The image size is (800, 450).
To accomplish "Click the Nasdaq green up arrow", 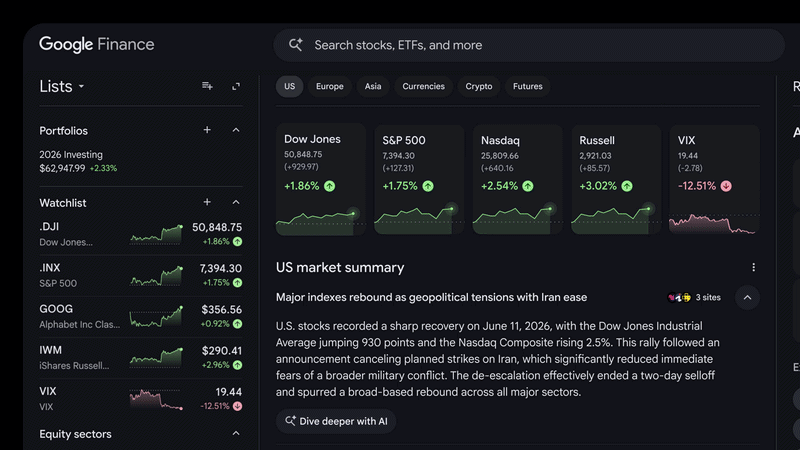I will (x=528, y=186).
